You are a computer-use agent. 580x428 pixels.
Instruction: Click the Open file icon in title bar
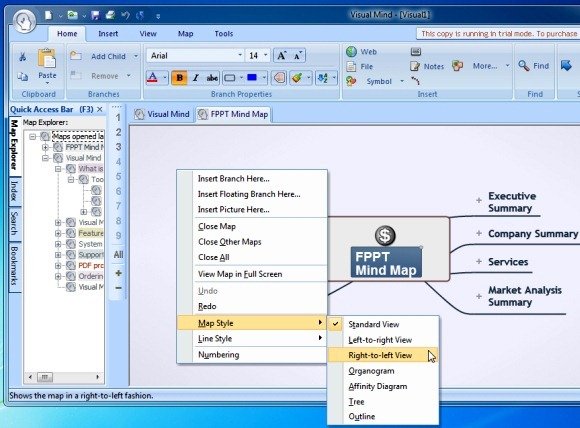point(72,15)
